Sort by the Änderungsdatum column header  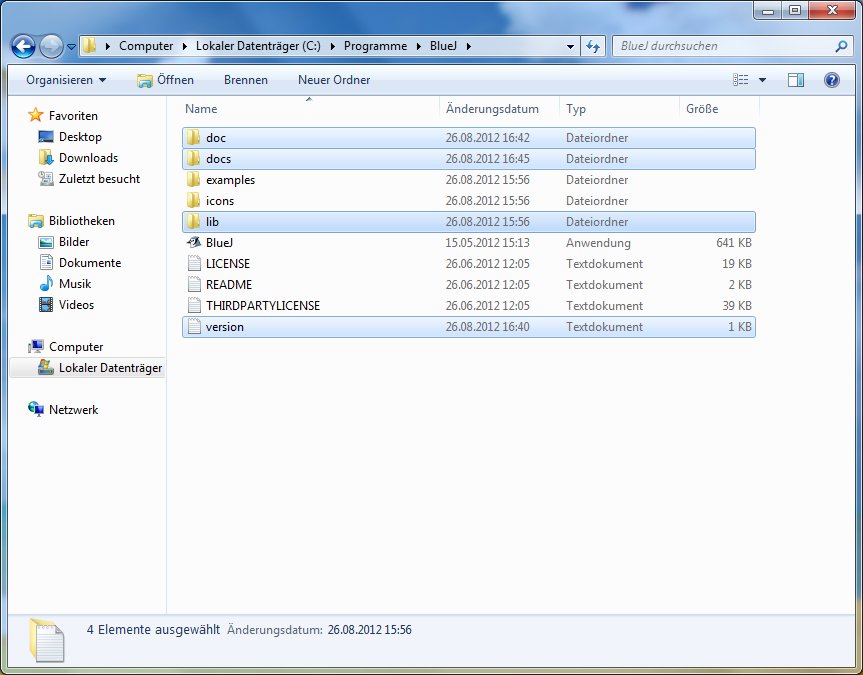coord(492,109)
